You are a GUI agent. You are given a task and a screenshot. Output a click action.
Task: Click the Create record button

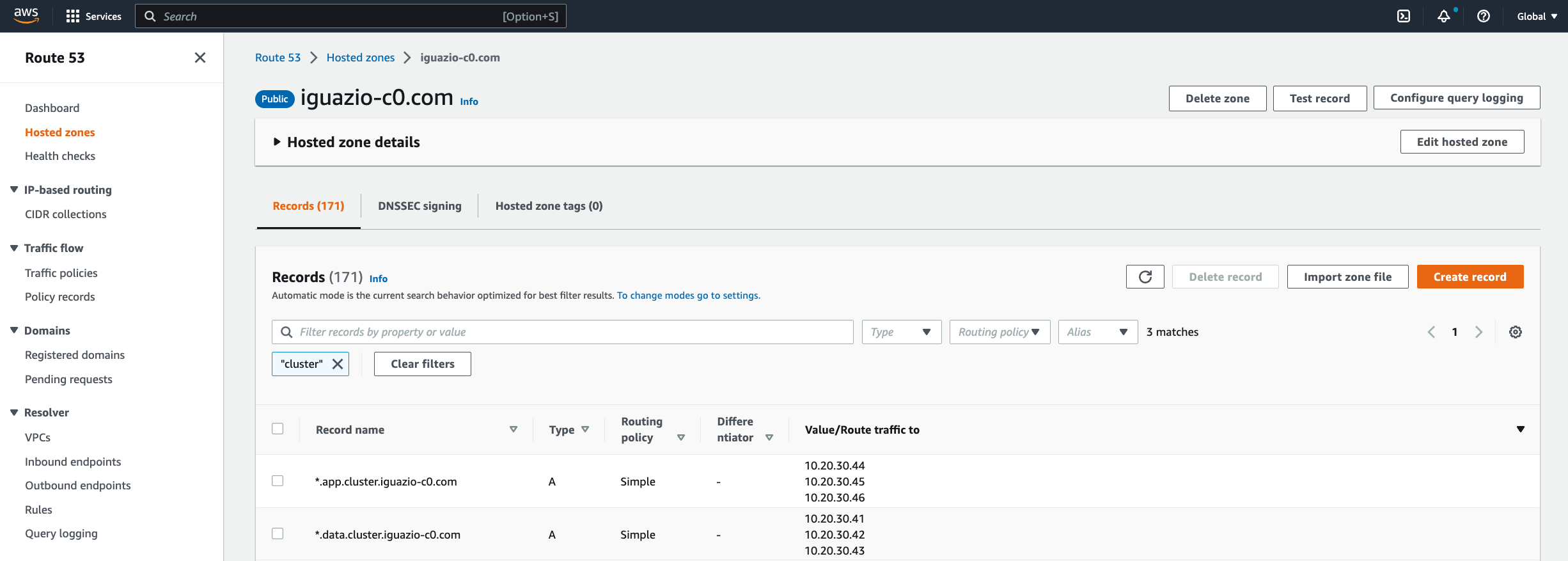point(1470,277)
